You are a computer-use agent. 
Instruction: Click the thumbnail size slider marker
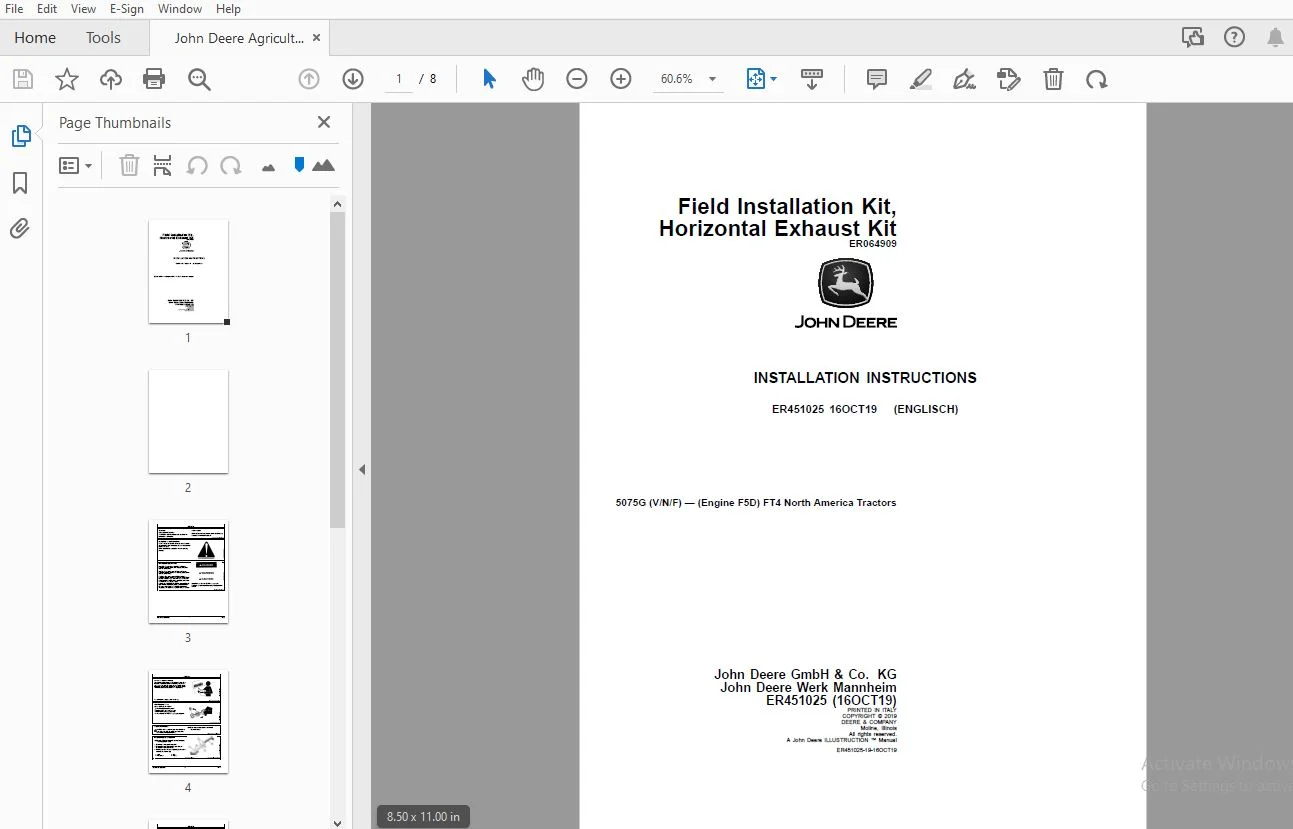(299, 165)
